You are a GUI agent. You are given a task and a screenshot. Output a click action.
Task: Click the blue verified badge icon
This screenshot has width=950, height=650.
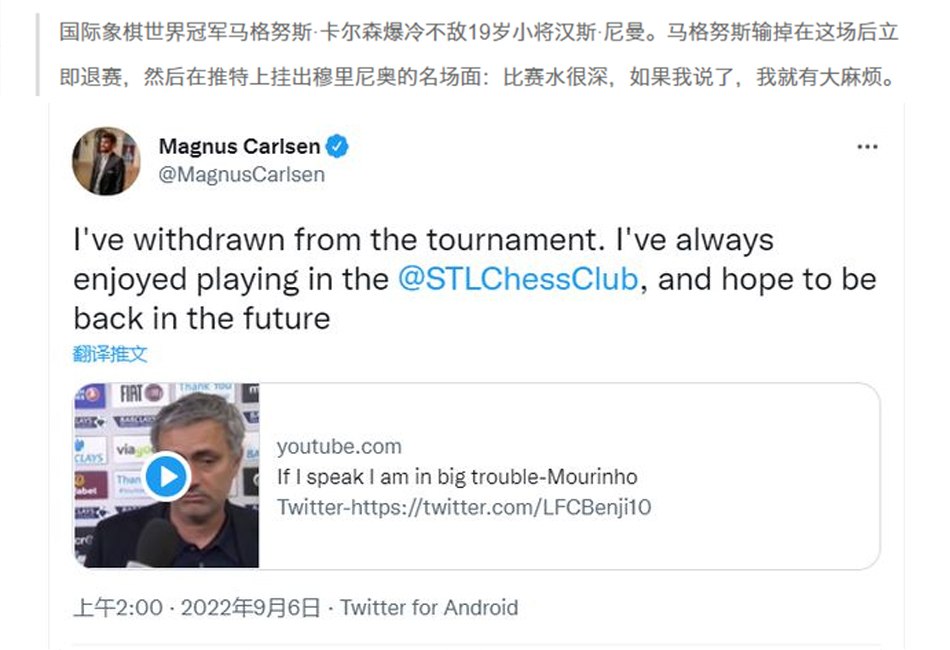[339, 146]
